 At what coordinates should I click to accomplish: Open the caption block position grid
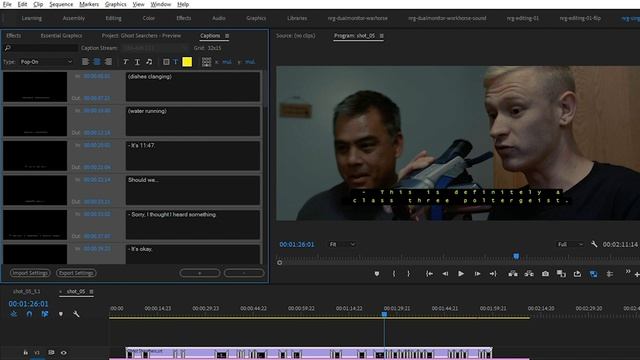[x=207, y=62]
